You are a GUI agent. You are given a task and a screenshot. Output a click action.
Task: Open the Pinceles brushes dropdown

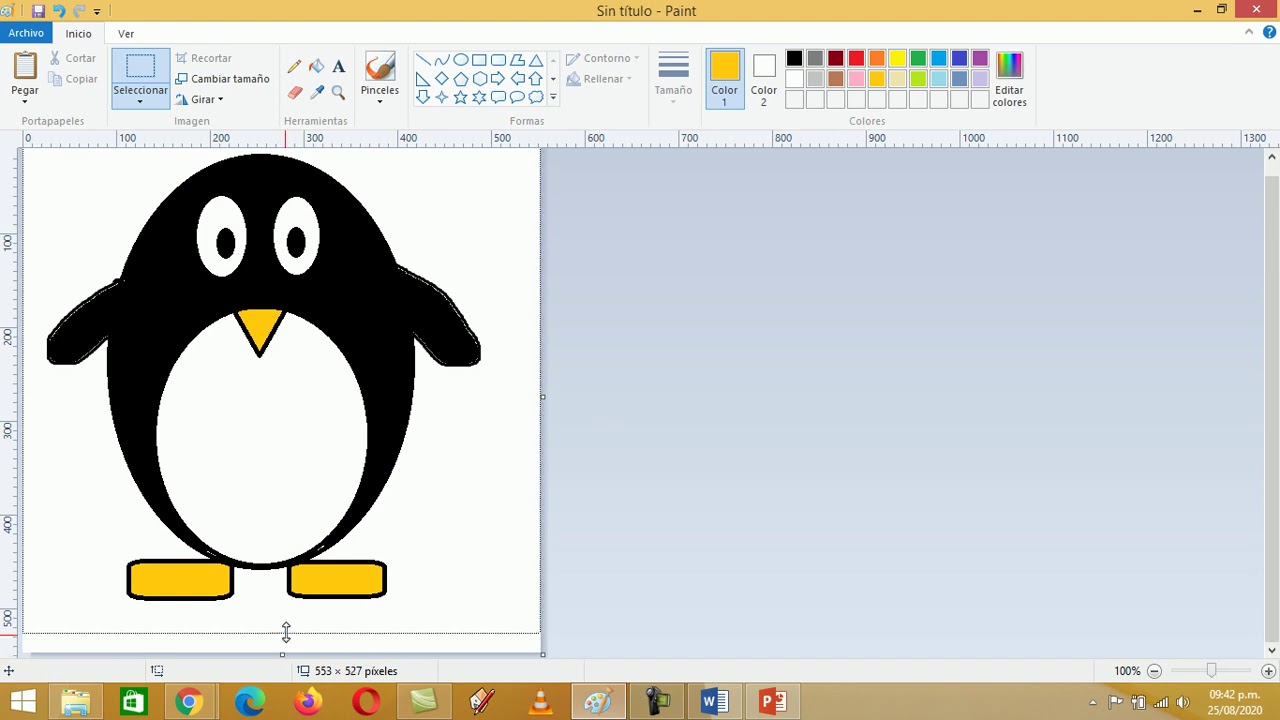(380, 101)
